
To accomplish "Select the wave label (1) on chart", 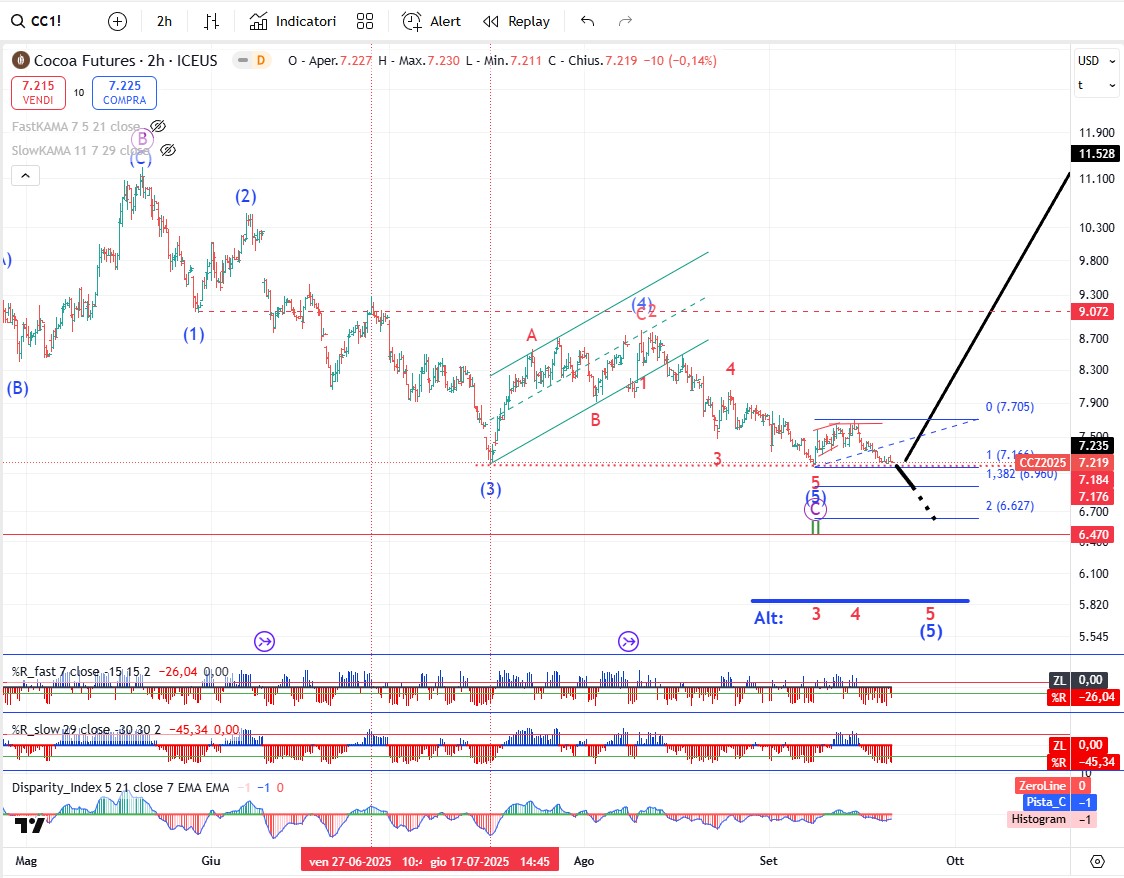I will pyautogui.click(x=194, y=334).
